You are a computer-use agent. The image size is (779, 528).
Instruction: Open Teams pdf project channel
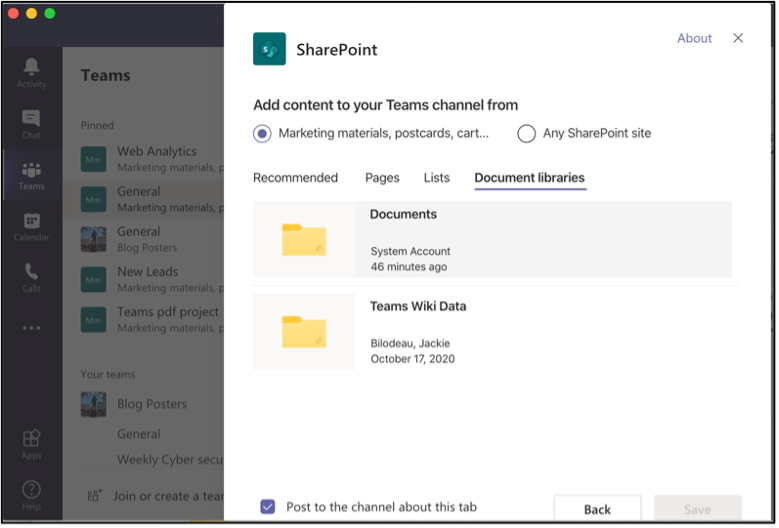pyautogui.click(x=144, y=320)
